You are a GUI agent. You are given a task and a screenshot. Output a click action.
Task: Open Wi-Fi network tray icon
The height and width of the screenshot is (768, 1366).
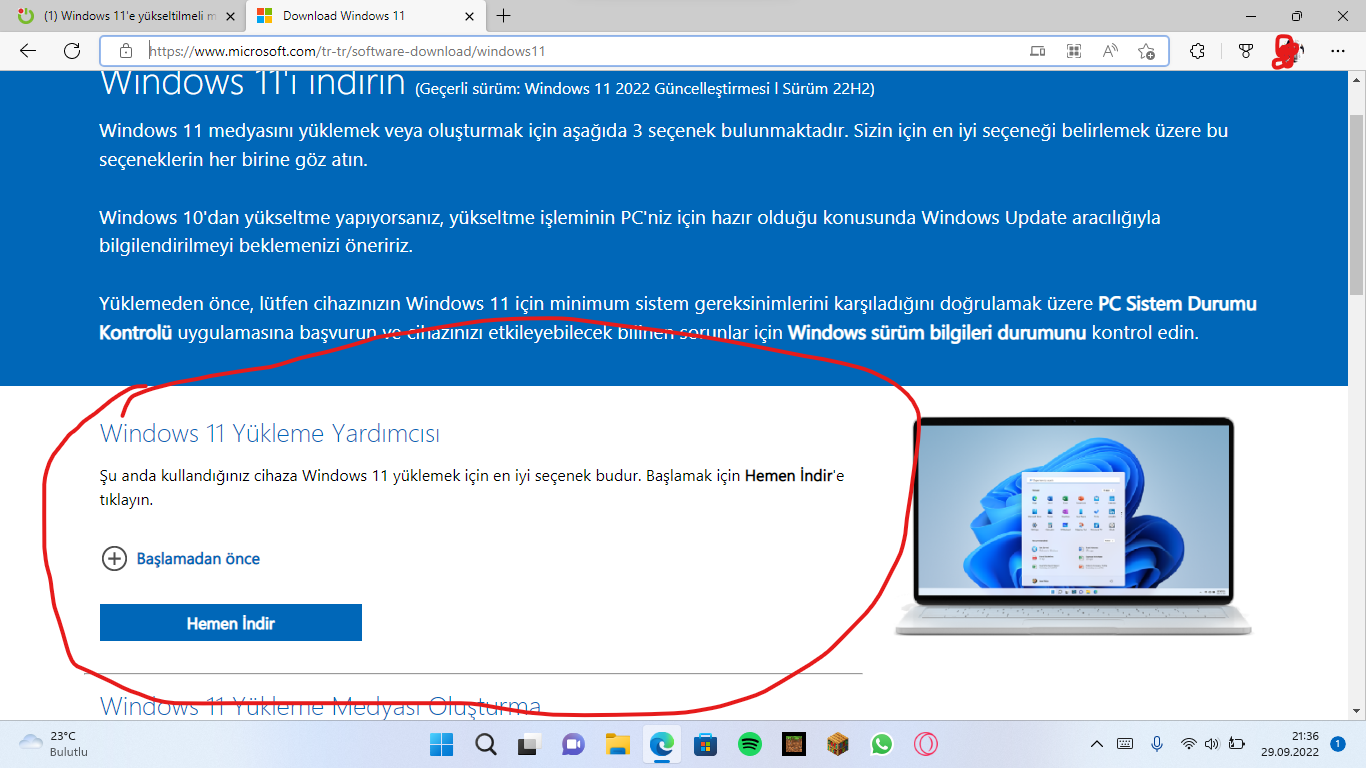click(1188, 744)
